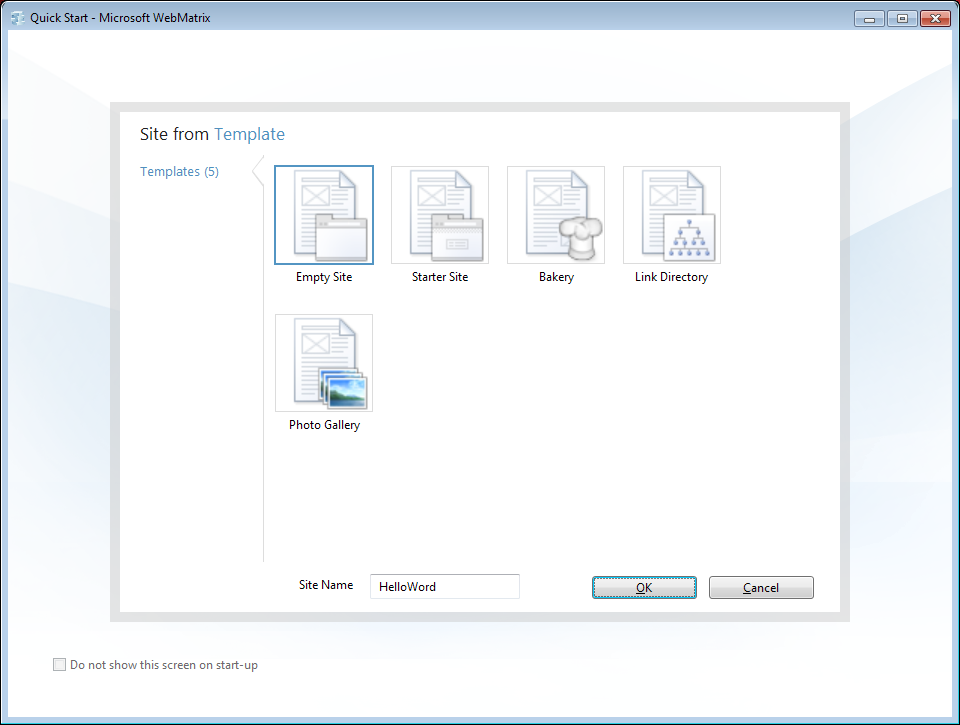The height and width of the screenshot is (725, 960).
Task: Close the WebMatrix window
Action: point(935,19)
